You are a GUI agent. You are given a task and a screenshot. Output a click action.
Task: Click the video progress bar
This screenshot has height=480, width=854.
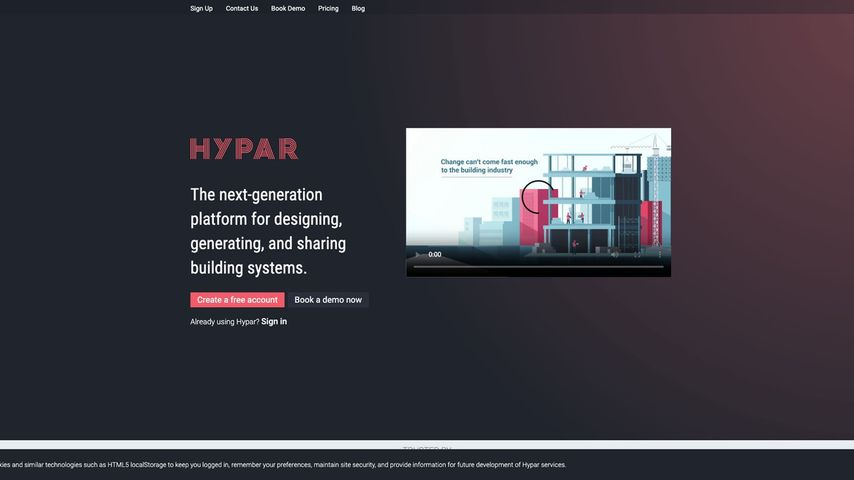tap(538, 267)
